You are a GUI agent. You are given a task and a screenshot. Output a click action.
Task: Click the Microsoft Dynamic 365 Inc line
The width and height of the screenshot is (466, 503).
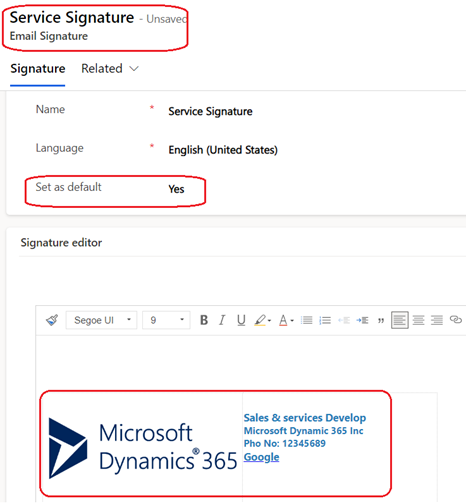(303, 431)
